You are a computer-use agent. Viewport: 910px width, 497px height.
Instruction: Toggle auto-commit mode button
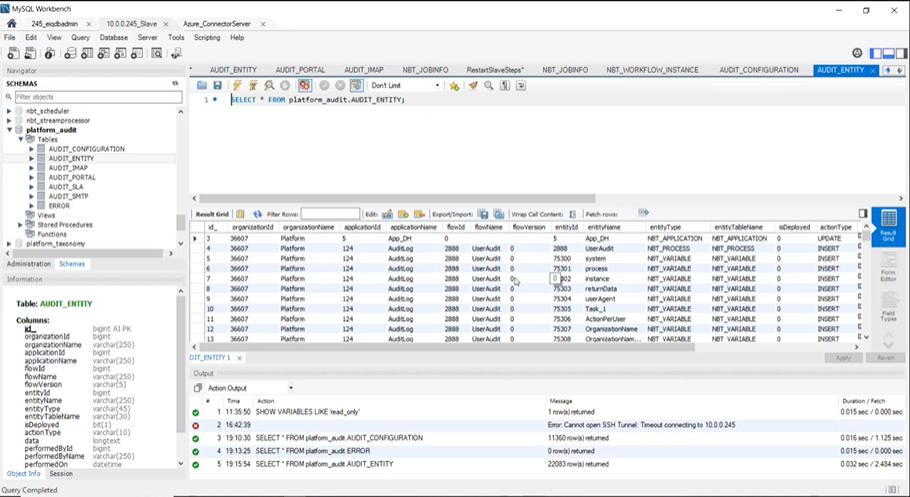(x=356, y=85)
